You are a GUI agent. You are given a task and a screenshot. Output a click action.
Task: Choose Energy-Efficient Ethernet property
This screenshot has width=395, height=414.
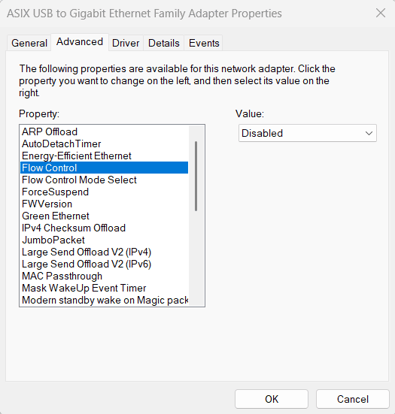[x=104, y=156]
